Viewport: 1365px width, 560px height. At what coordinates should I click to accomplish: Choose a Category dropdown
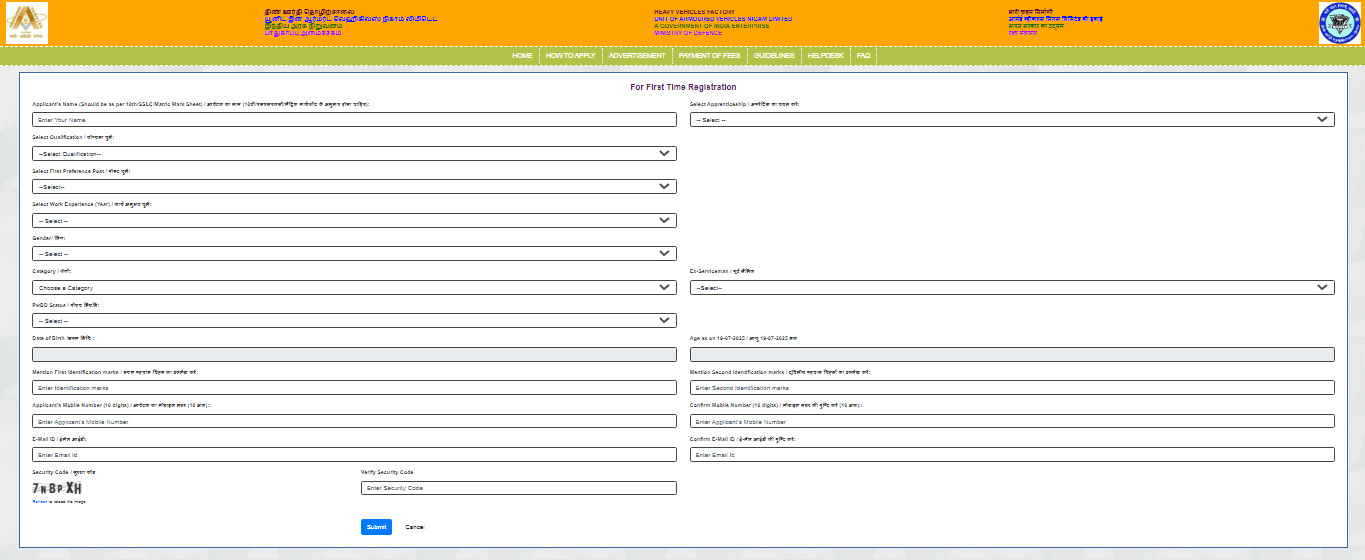pos(354,288)
